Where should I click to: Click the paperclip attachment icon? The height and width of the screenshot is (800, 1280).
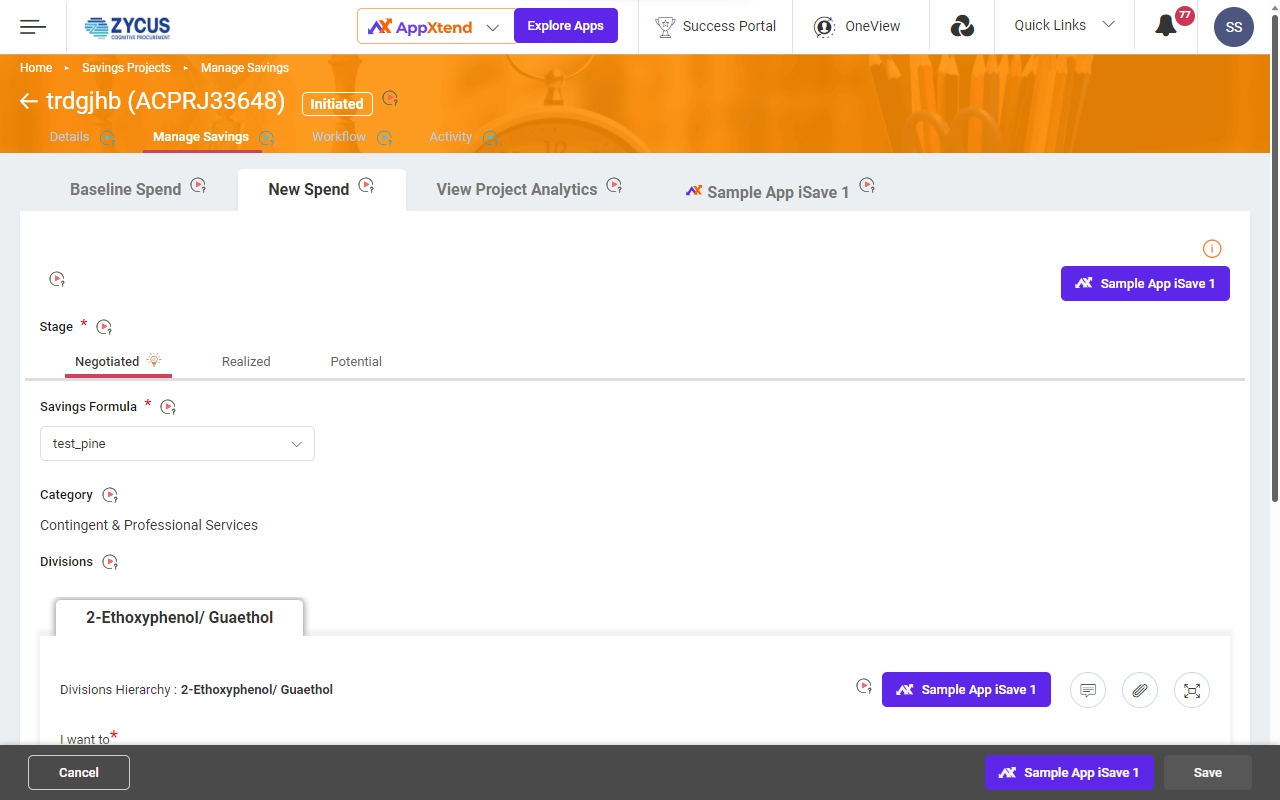pyautogui.click(x=1140, y=690)
